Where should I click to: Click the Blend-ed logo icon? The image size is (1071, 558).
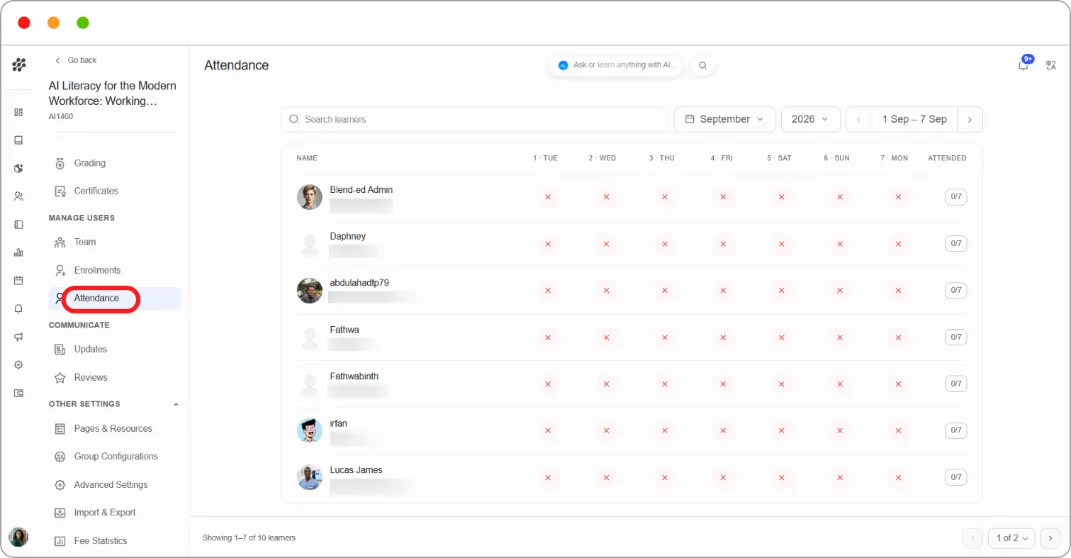pyautogui.click(x=19, y=65)
